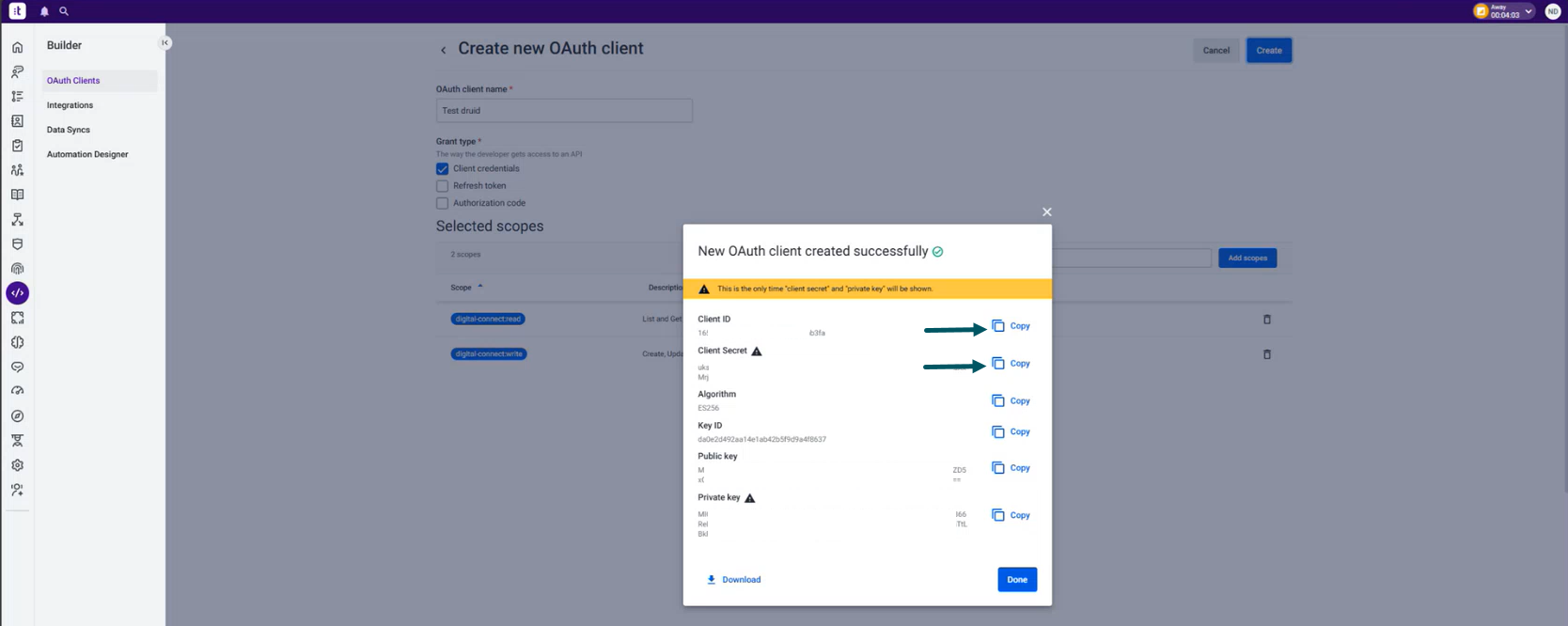Viewport: 1568px width, 626px height.
Task: Copy the Client ID value
Action: click(x=1011, y=326)
